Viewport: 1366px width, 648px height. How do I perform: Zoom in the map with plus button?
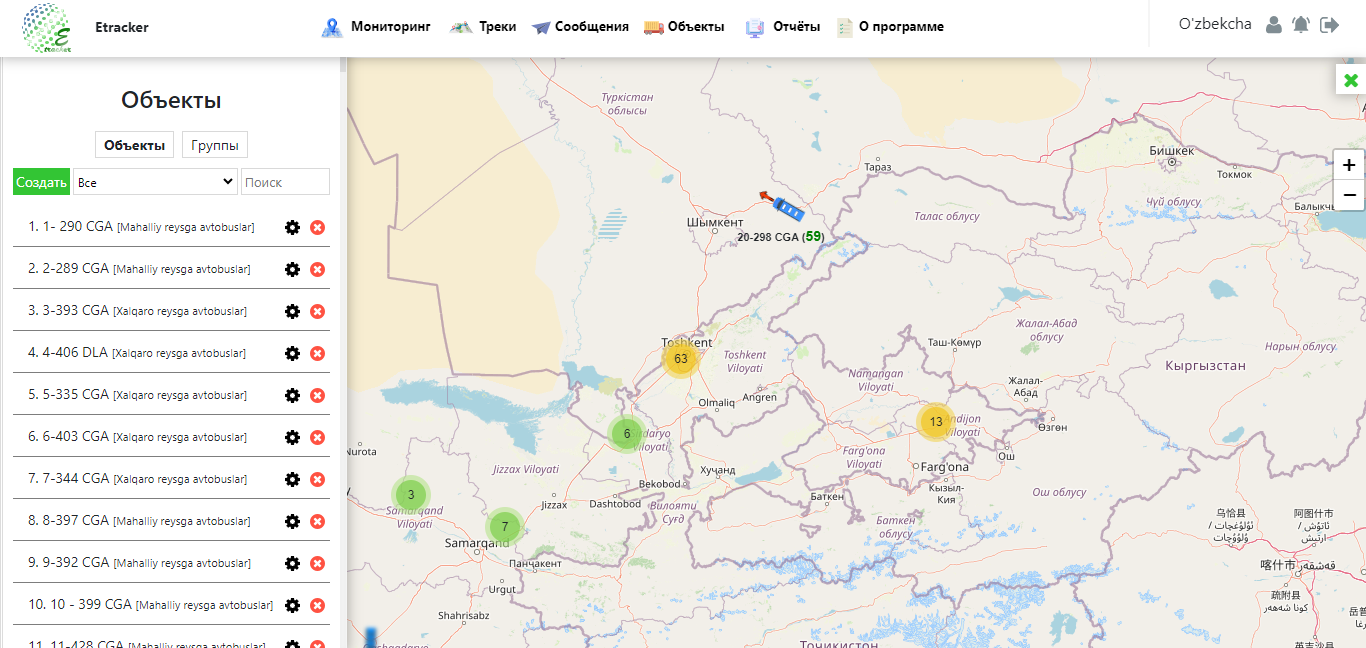pyautogui.click(x=1349, y=165)
